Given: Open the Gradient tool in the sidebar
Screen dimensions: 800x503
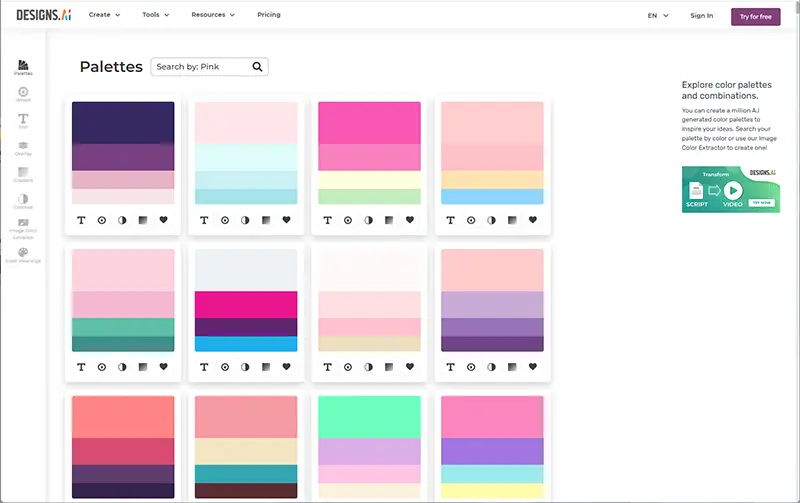Looking at the screenshot, I should point(23,173).
